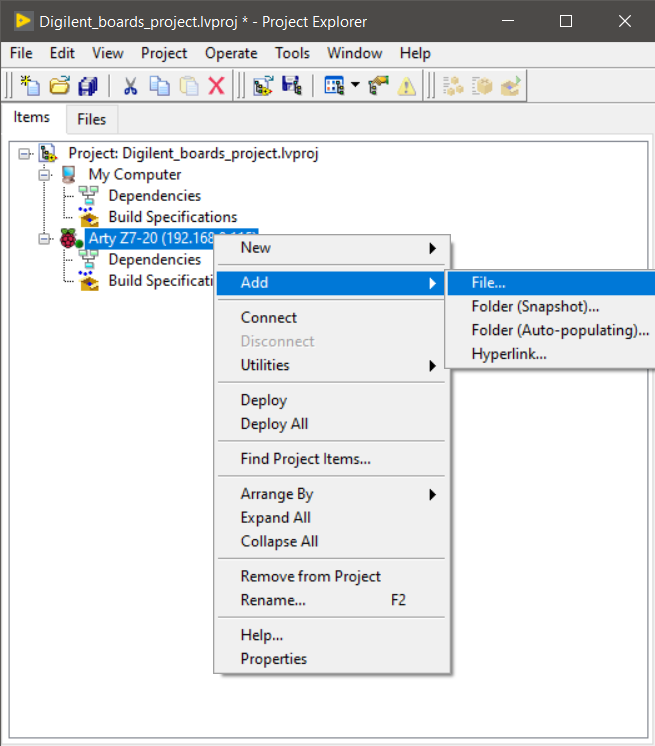
Task: Select Expand All in context menu
Action: 332,518
